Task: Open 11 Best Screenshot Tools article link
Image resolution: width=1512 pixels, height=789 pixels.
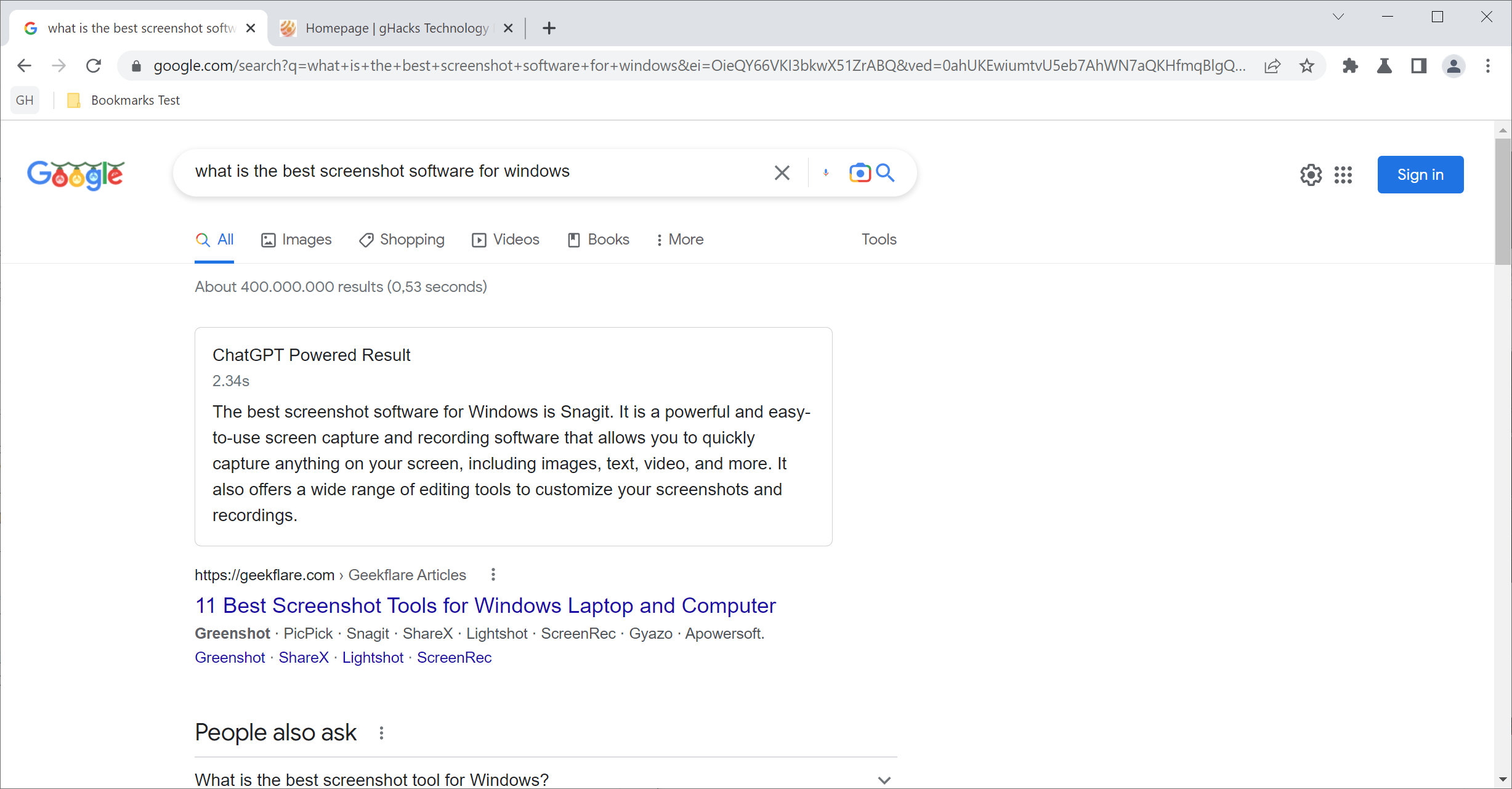Action: tap(485, 605)
